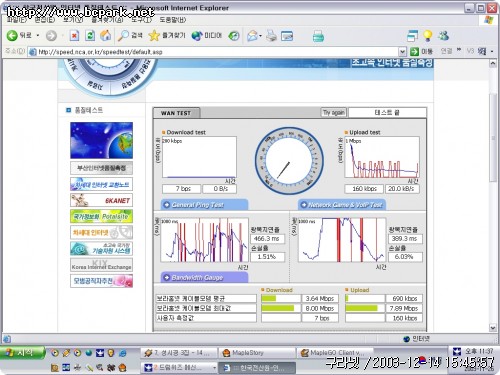
Task: Click the 1.51% loss rate value
Action: tap(267, 257)
